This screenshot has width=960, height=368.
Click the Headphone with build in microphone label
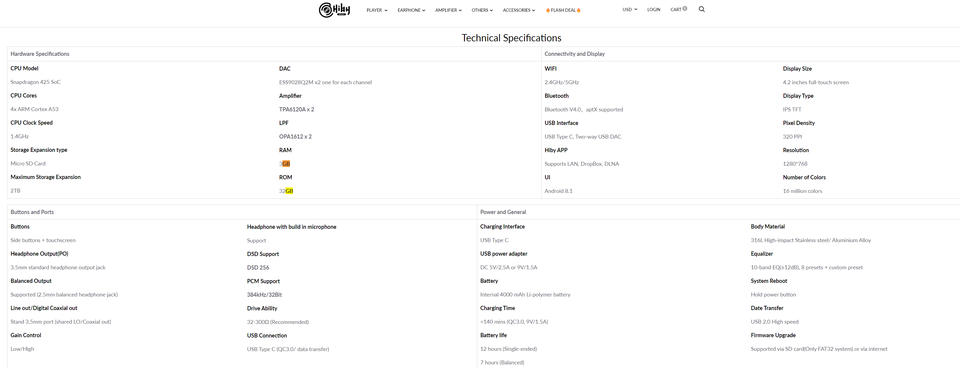(291, 227)
